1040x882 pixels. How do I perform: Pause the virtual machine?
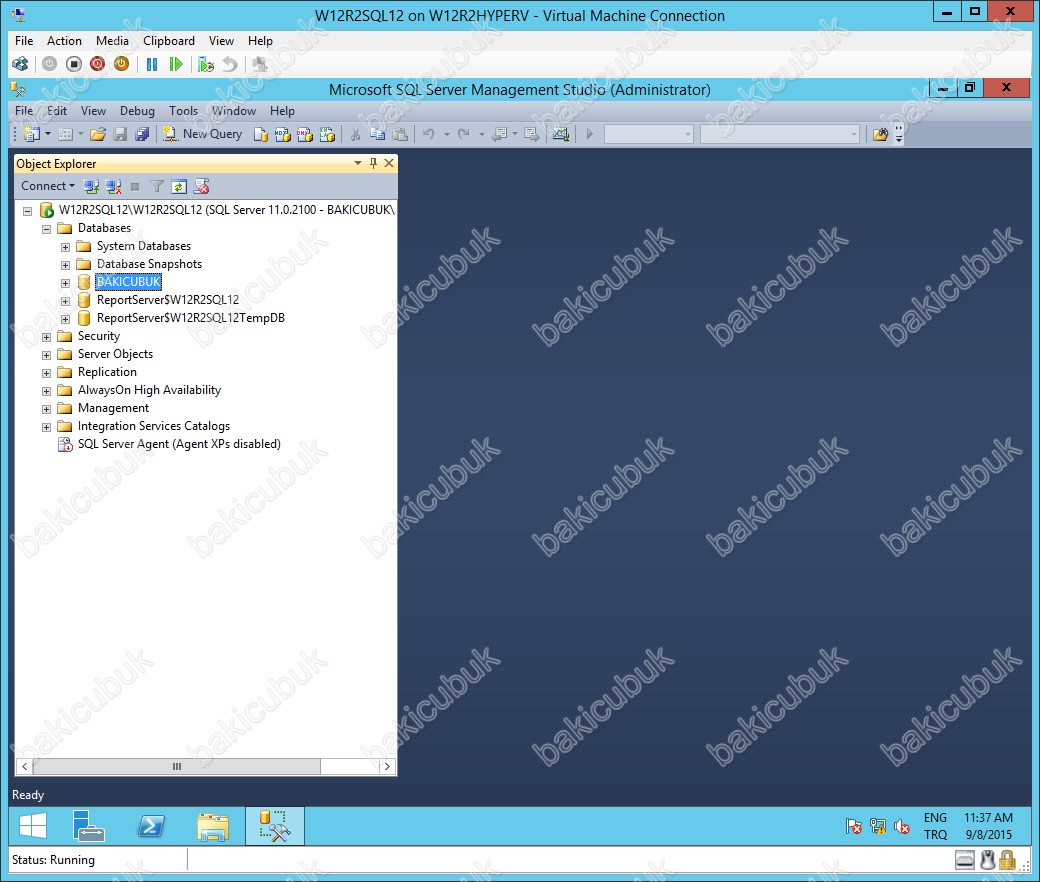pos(152,64)
